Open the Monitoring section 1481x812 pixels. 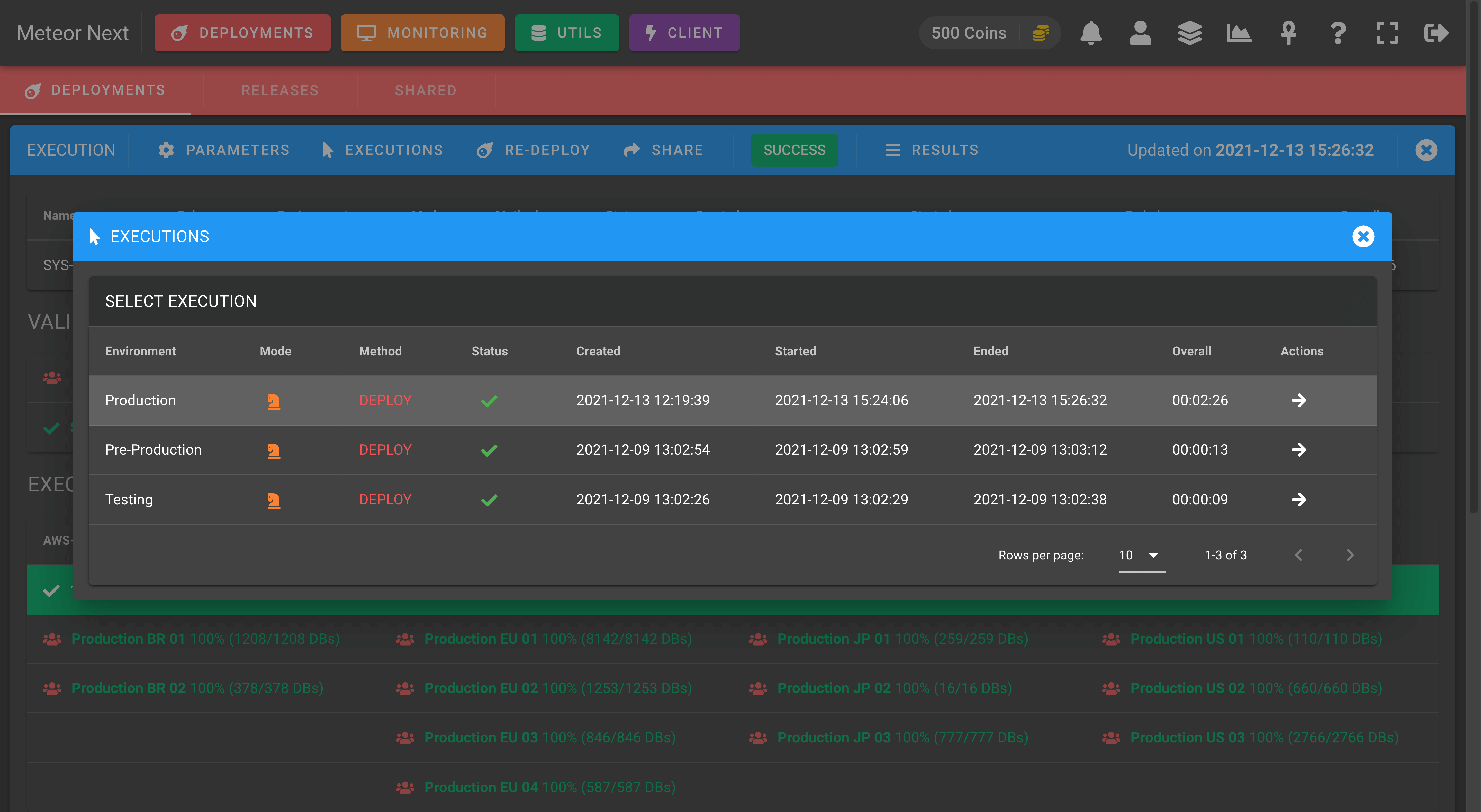[x=422, y=33]
